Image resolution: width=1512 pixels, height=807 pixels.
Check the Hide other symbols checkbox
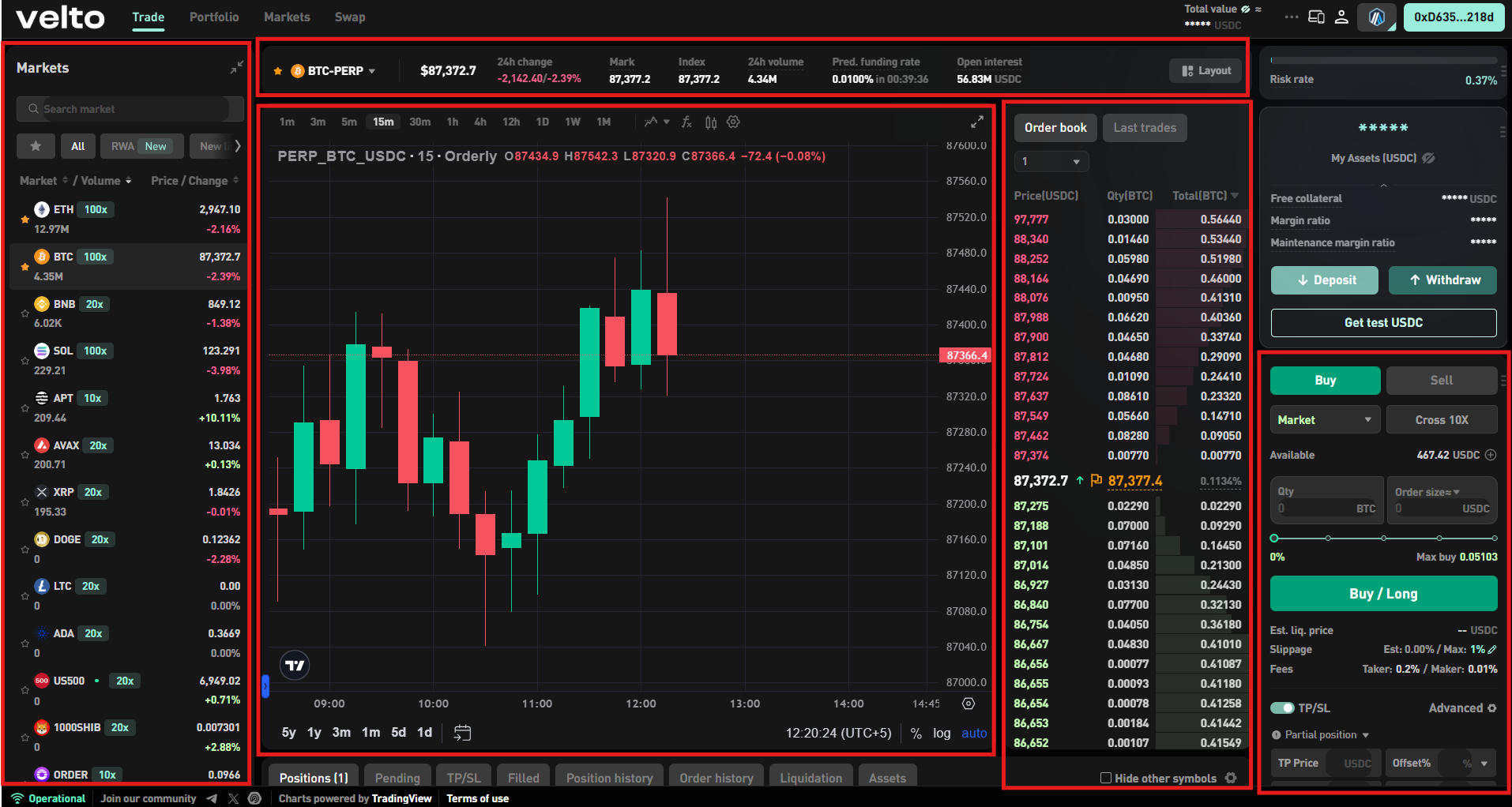pyautogui.click(x=1105, y=778)
